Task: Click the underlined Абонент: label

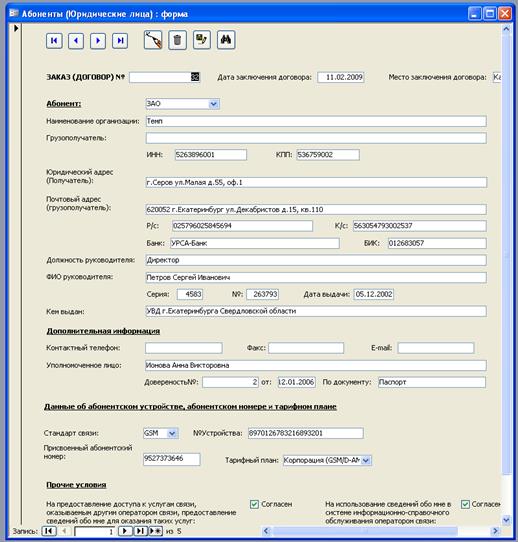Action: tap(64, 104)
